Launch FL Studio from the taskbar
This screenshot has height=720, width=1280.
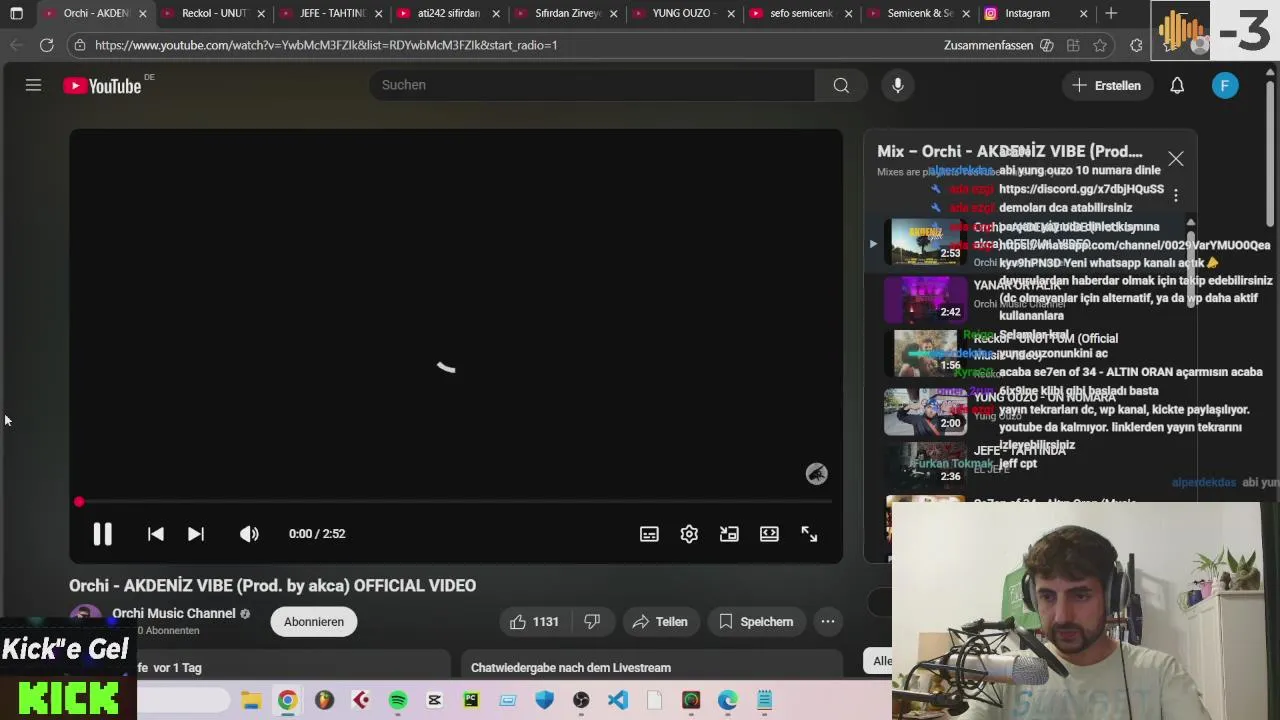point(324,700)
